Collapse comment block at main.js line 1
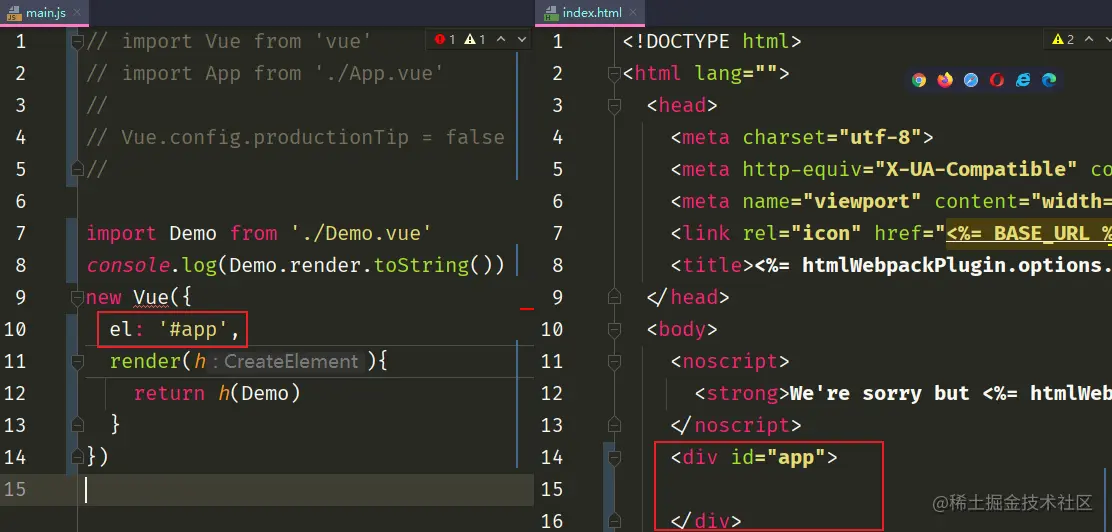 pos(77,41)
